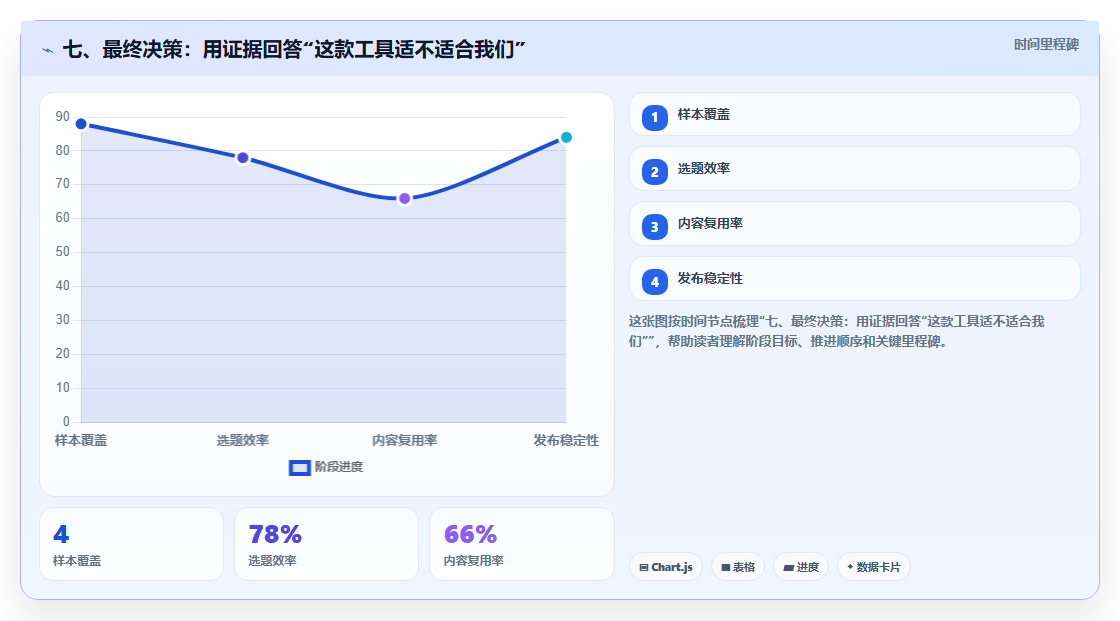Click the 样本覆盖 data point on the chart
Viewport: 1120px width, 621px height.
pos(81,124)
